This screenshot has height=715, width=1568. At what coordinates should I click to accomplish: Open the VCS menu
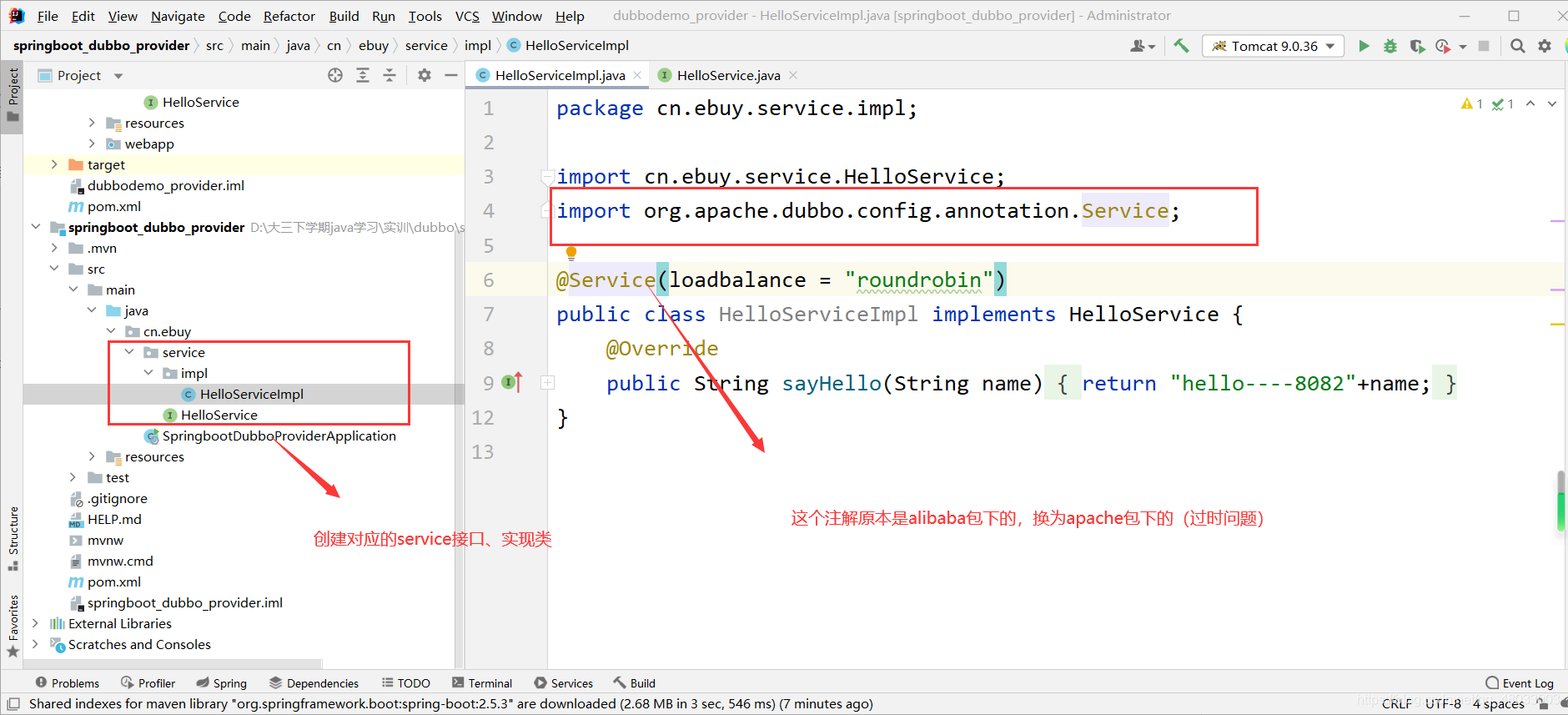click(467, 16)
